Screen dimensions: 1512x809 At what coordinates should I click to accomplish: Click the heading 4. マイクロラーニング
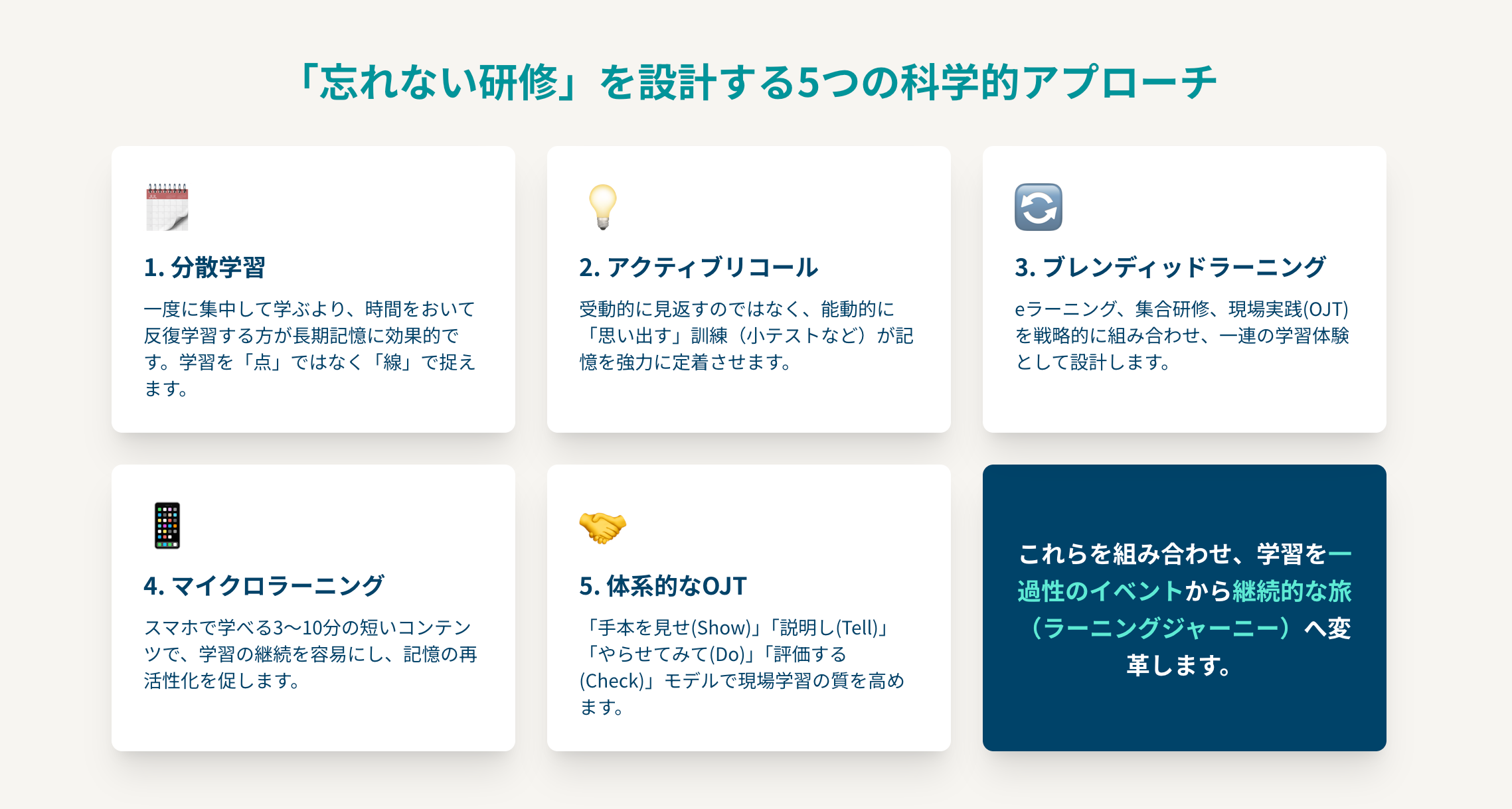(264, 586)
